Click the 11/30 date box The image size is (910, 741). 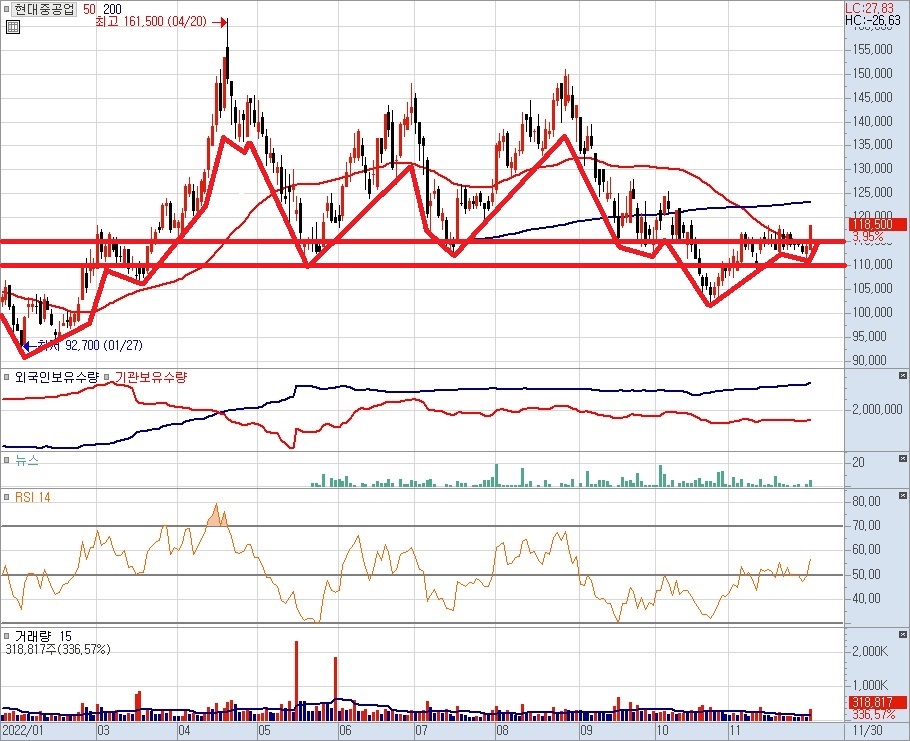tap(870, 731)
